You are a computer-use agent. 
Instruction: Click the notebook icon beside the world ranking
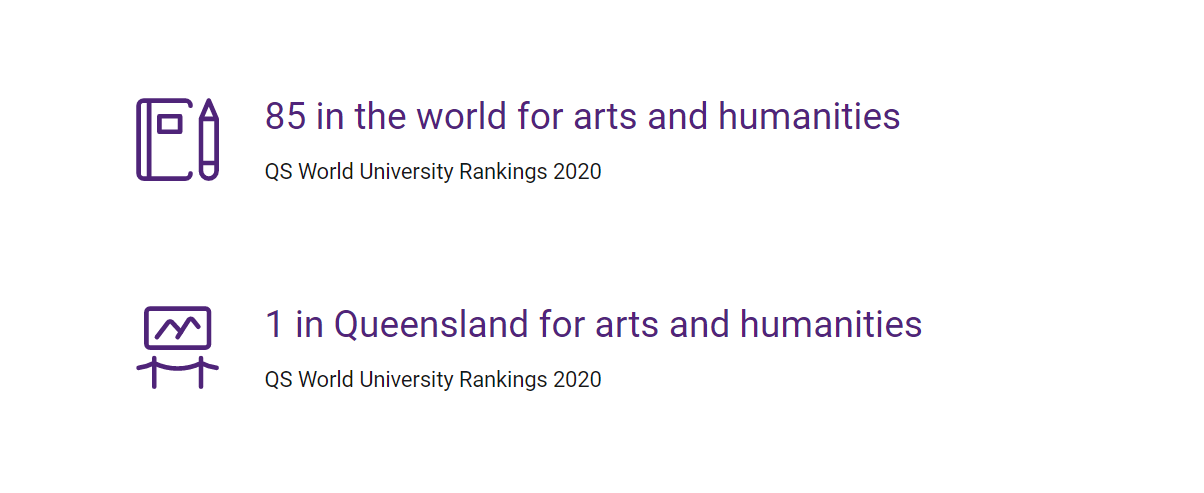coord(164,139)
